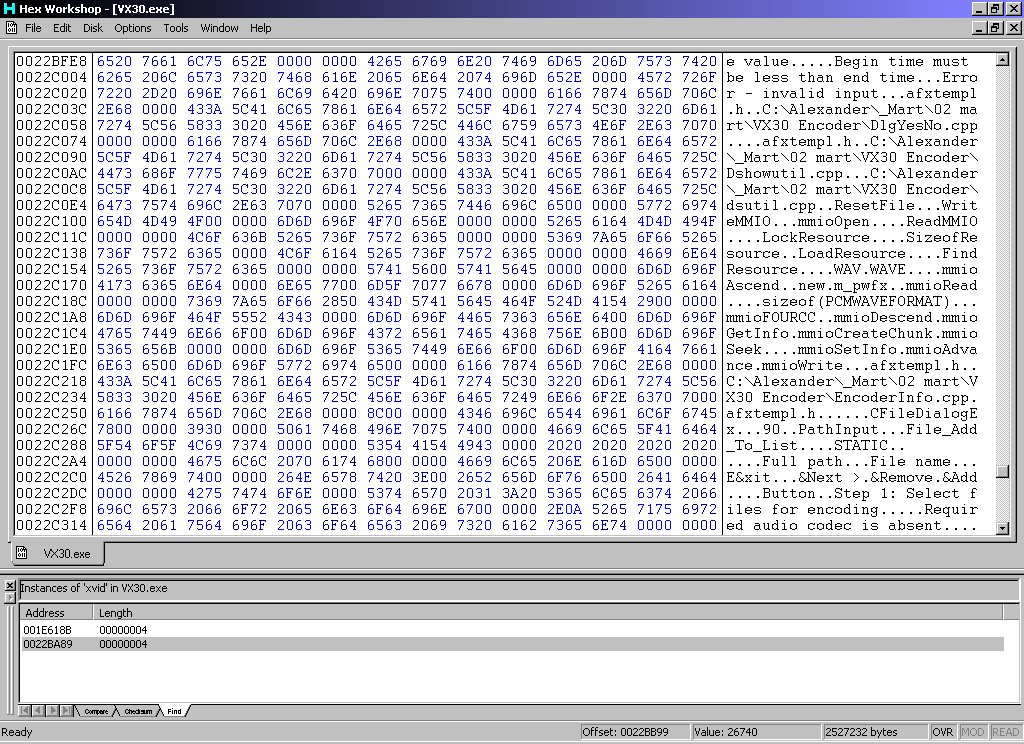Select the VX30.exe document tab
This screenshot has height=744, width=1024.
[57, 553]
